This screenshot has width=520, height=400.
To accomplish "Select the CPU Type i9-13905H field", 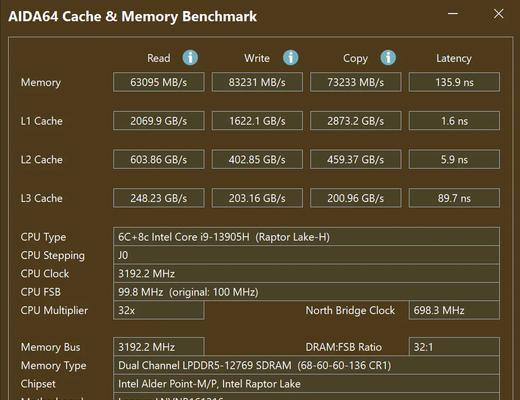I will coord(306,237).
